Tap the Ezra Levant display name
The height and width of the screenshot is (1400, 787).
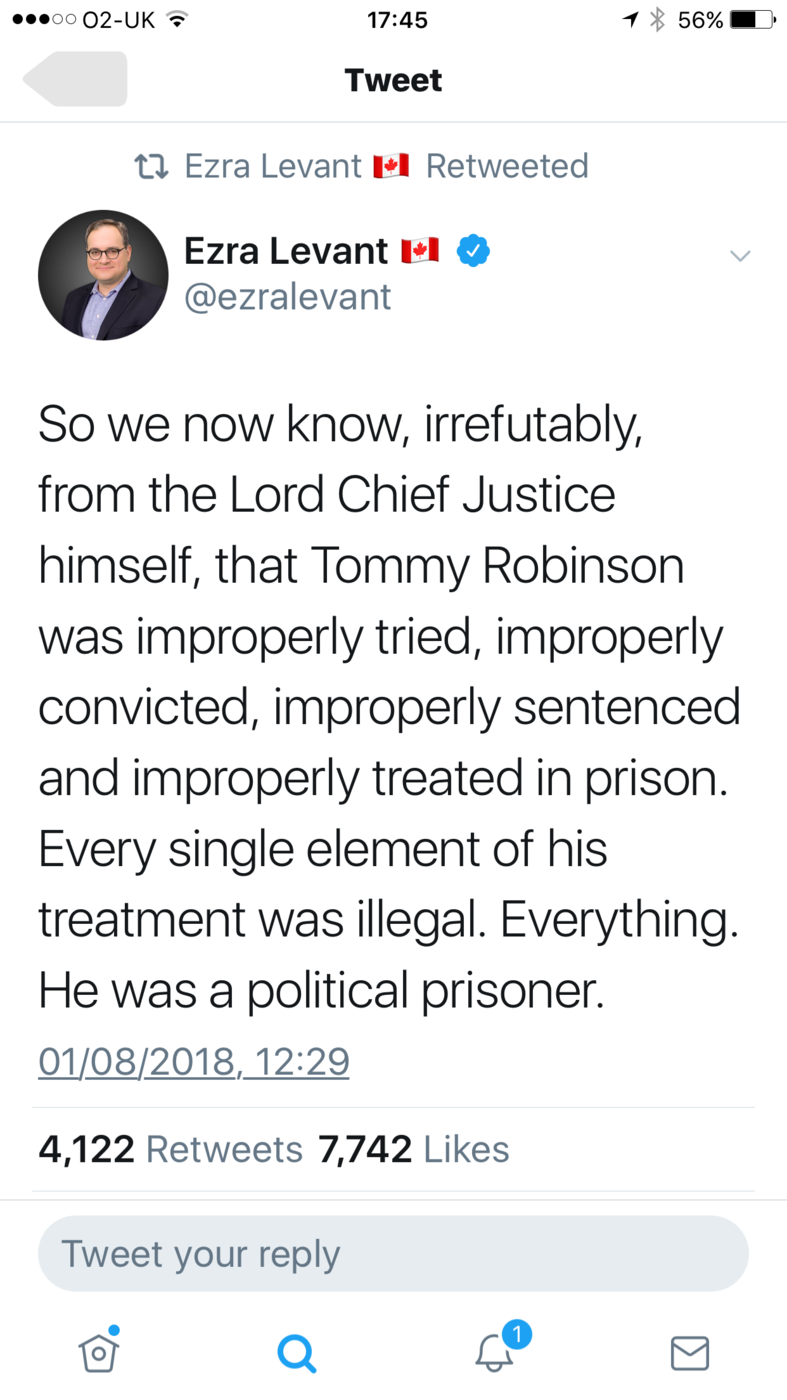tap(286, 251)
